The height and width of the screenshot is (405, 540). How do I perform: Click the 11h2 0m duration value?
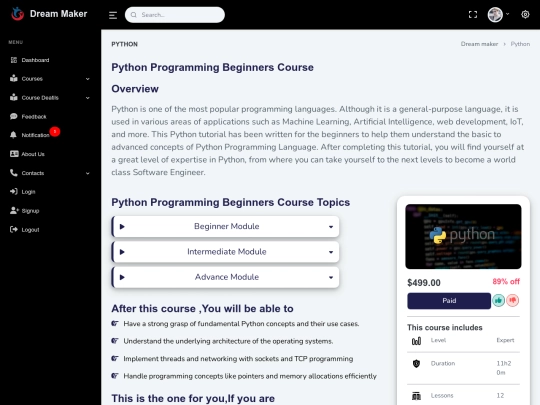point(503,368)
